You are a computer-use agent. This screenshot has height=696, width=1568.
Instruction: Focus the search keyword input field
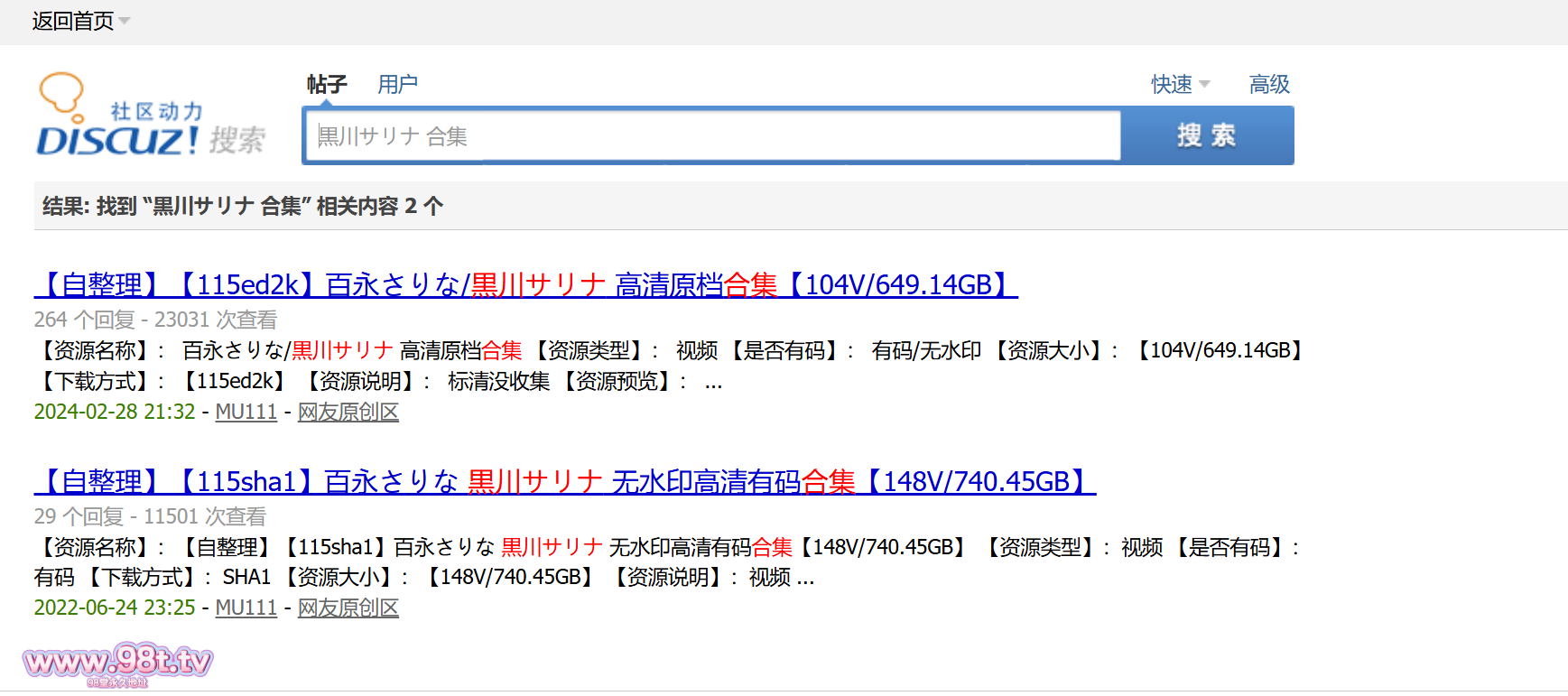click(x=713, y=136)
